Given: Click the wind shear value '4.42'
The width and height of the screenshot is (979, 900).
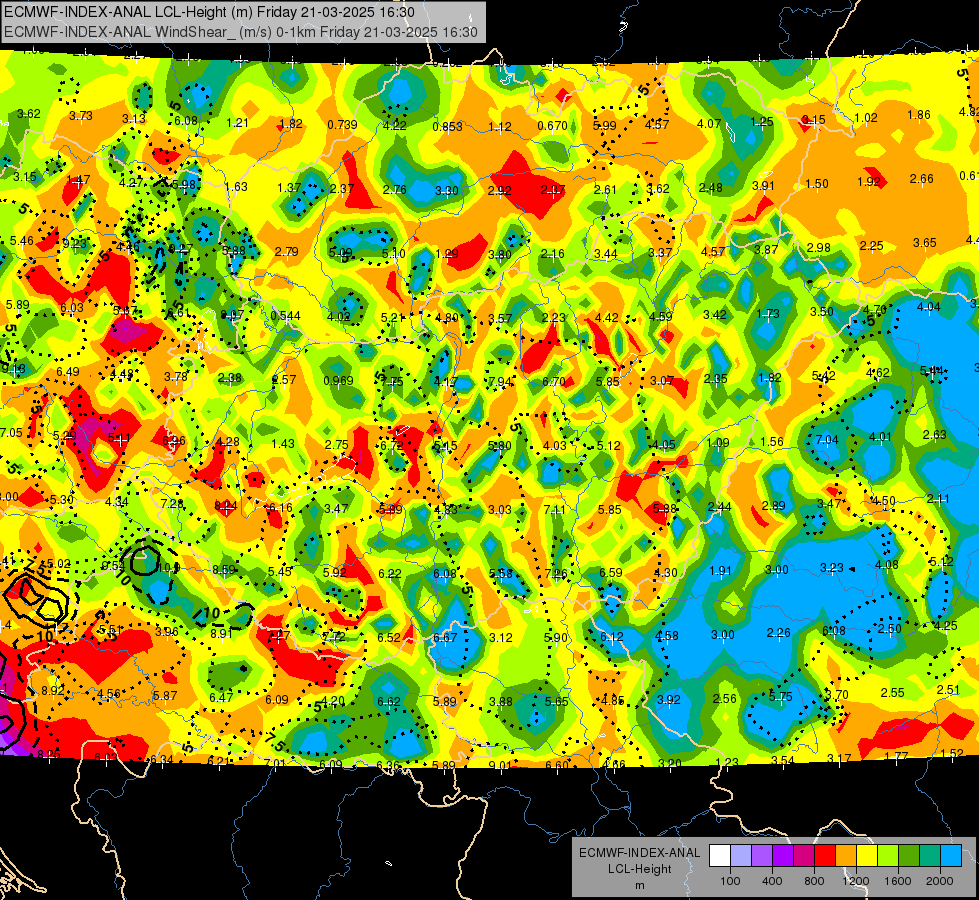Looking at the screenshot, I should tap(606, 318).
